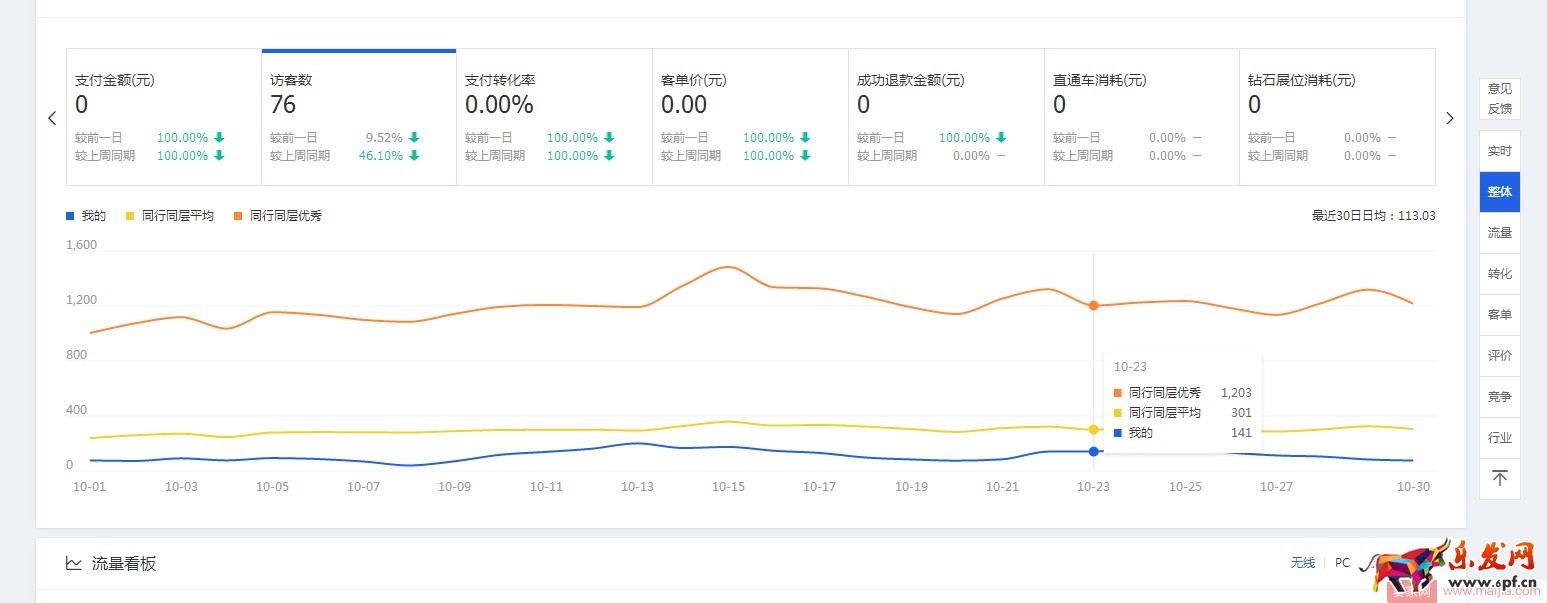Switch to 实时 realtime view

(1499, 151)
